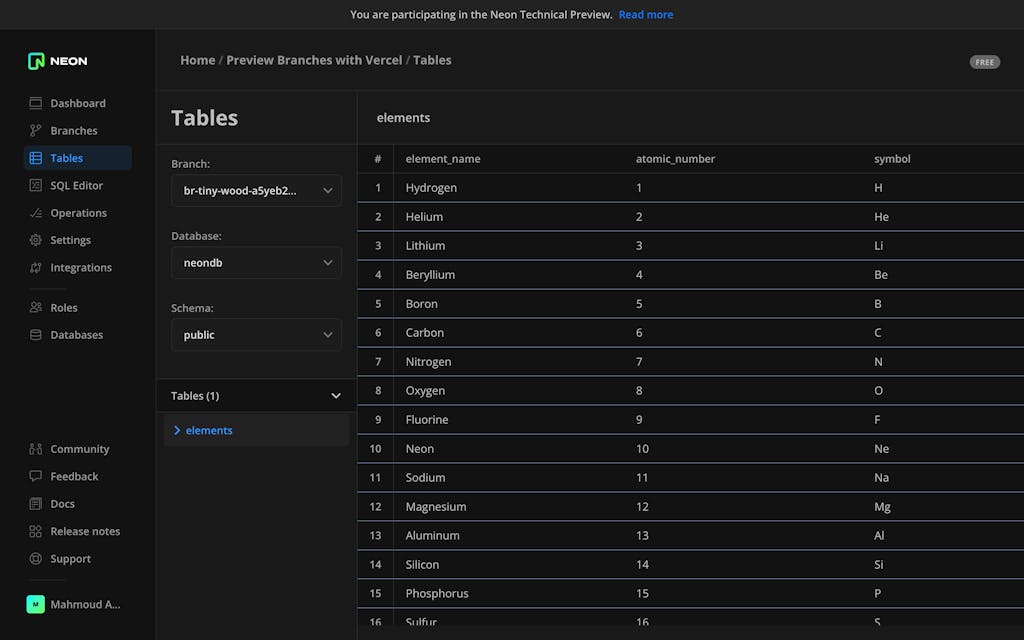This screenshot has width=1024, height=640.
Task: Open Release notes from sidebar
Action: (x=84, y=532)
